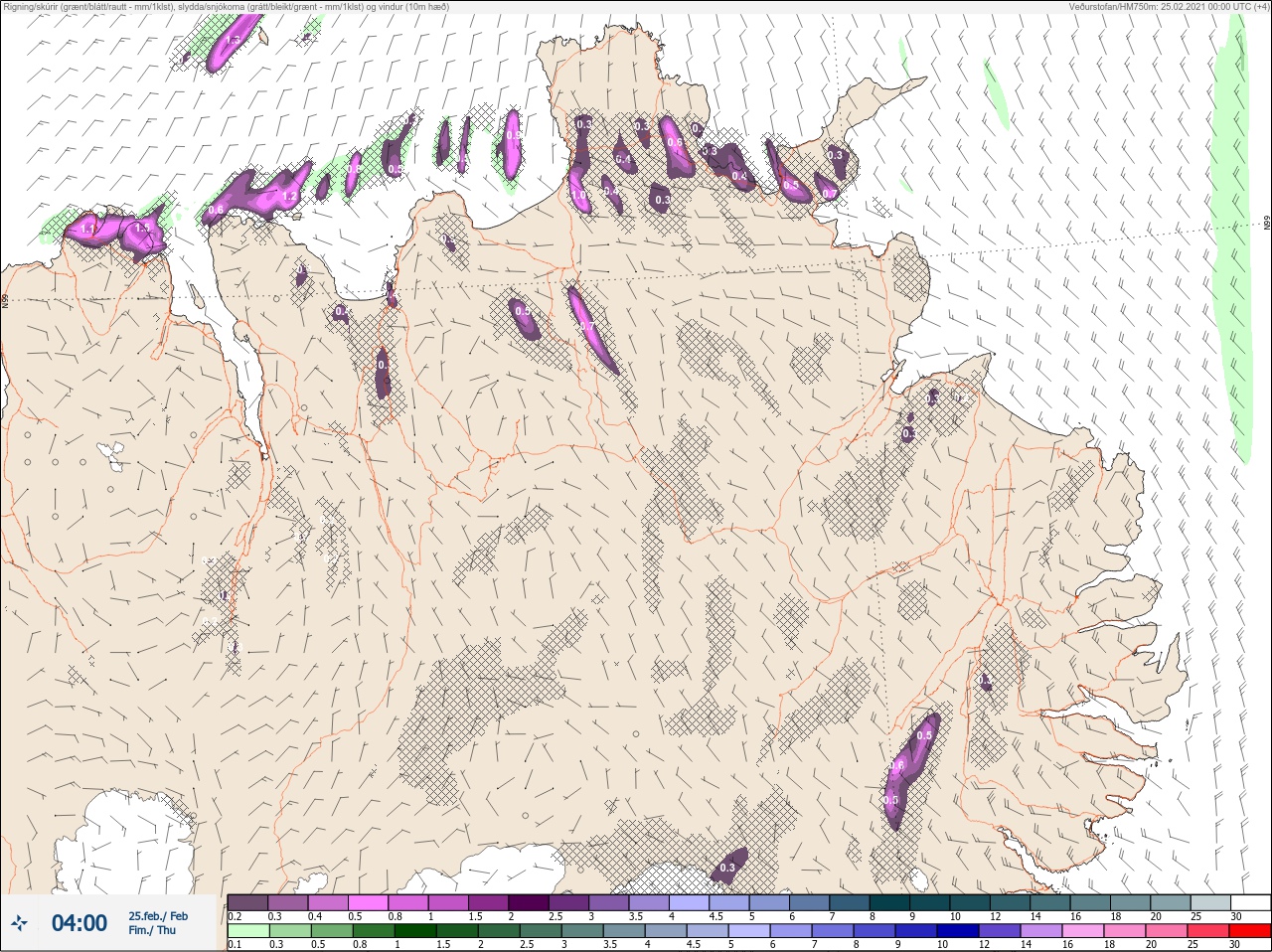Viewport: 1272px width, 952px height.
Task: Pick the dark blue 10 swatch in the lower legend row
Action: click(958, 931)
